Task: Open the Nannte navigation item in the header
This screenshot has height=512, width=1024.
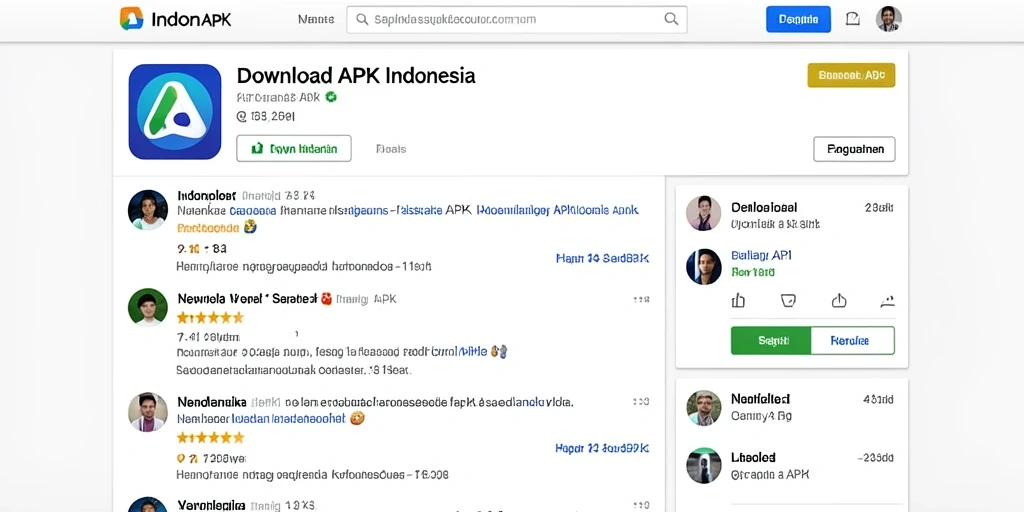Action: (316, 20)
